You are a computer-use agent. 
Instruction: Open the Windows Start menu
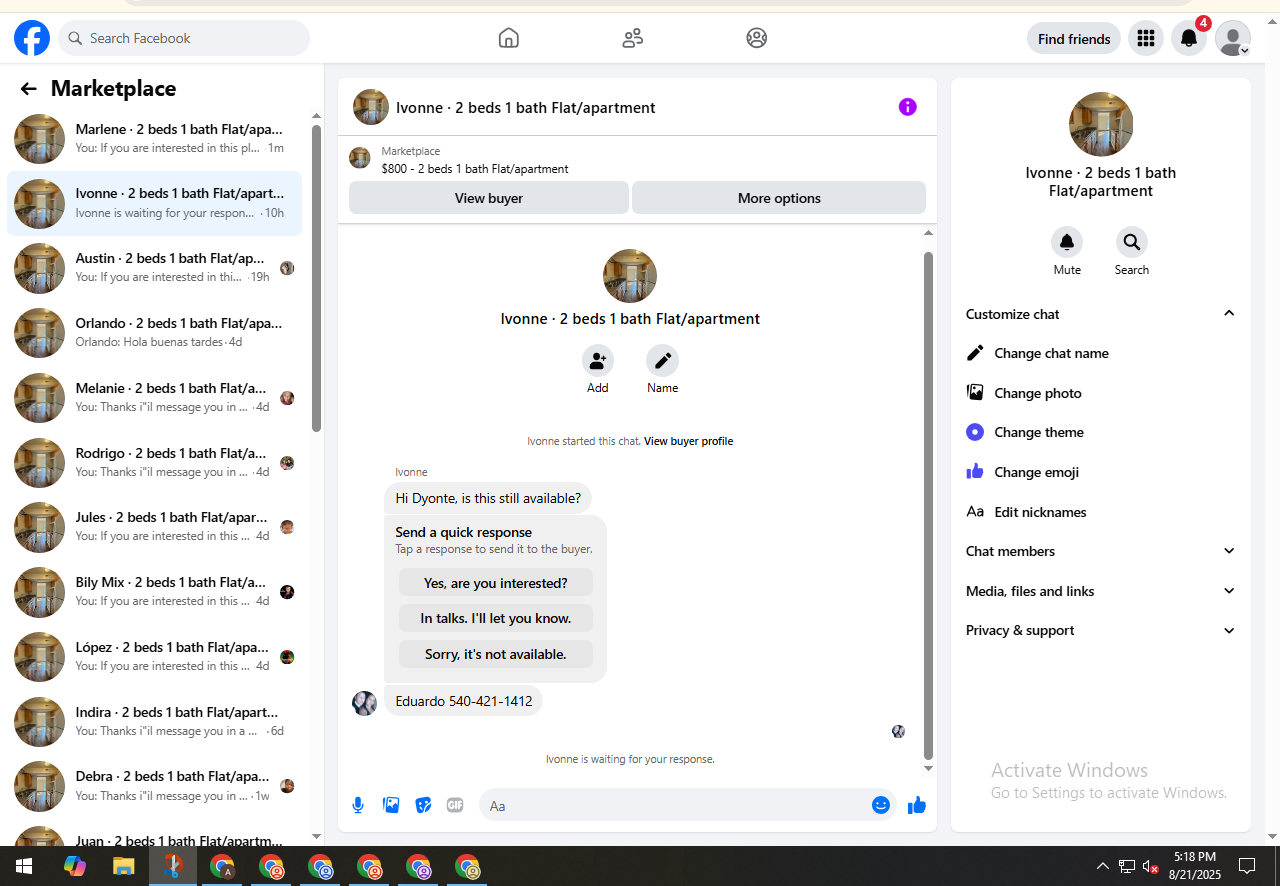click(24, 866)
